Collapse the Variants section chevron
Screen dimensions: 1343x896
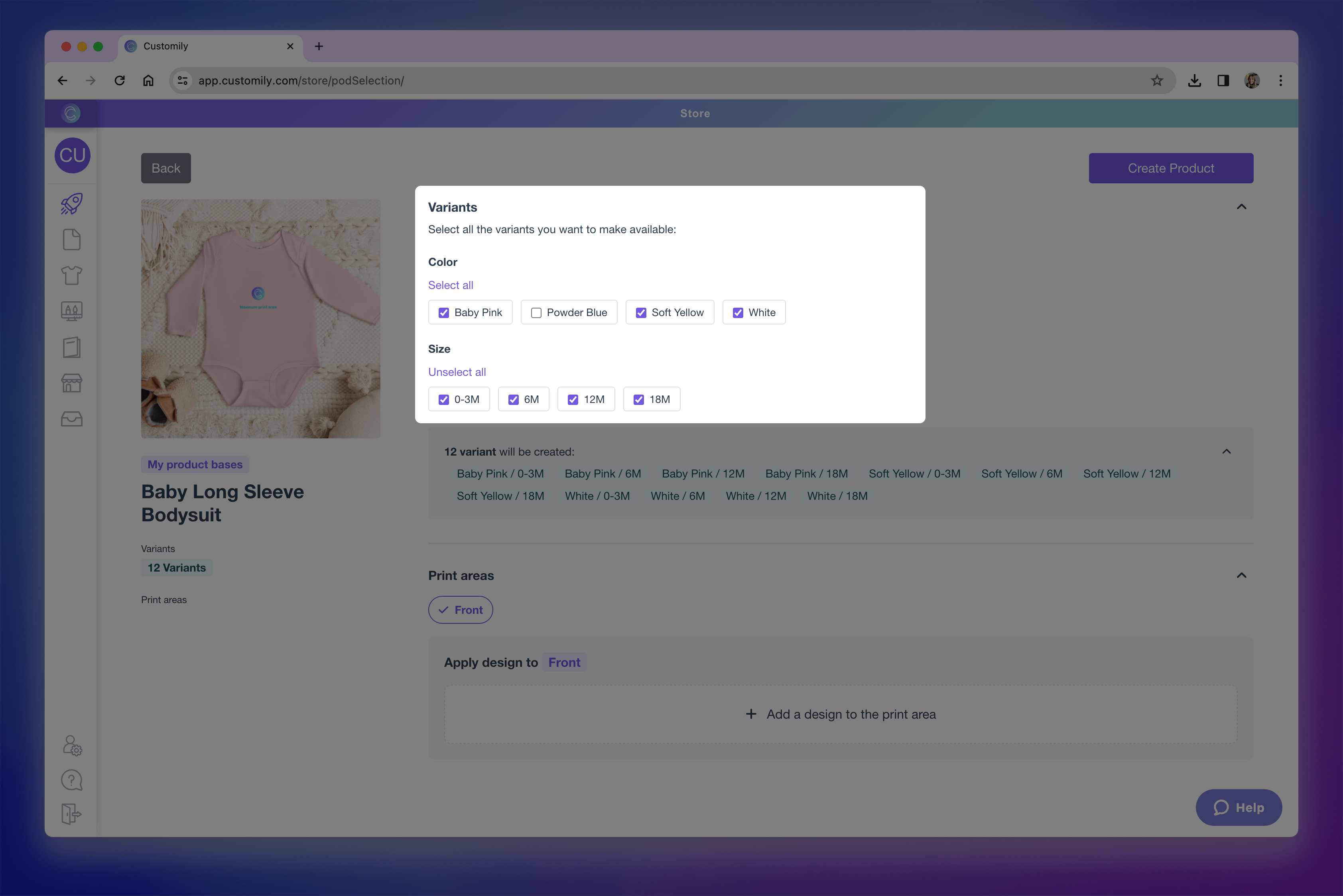tap(1241, 207)
